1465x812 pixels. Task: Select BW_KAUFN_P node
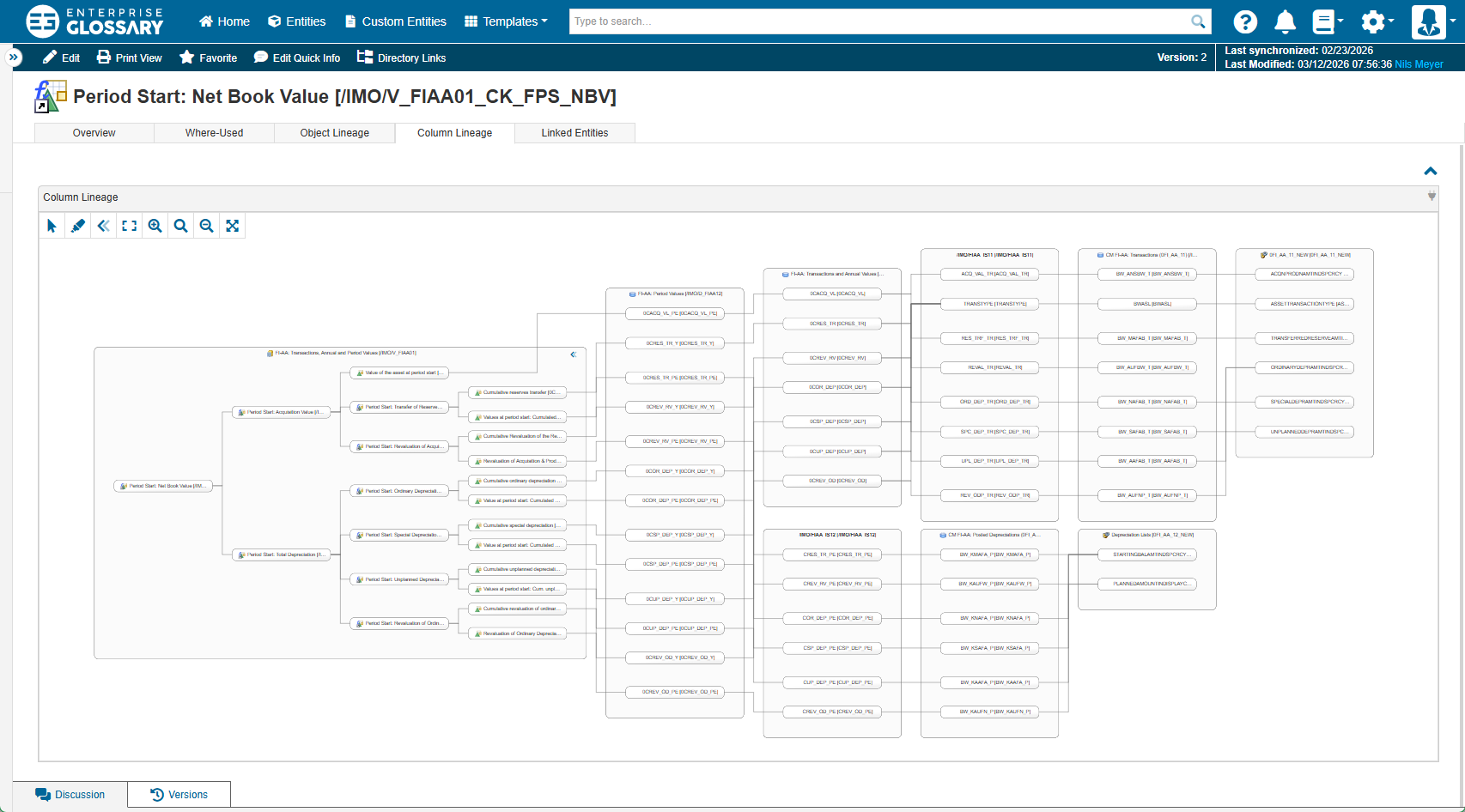click(x=989, y=712)
